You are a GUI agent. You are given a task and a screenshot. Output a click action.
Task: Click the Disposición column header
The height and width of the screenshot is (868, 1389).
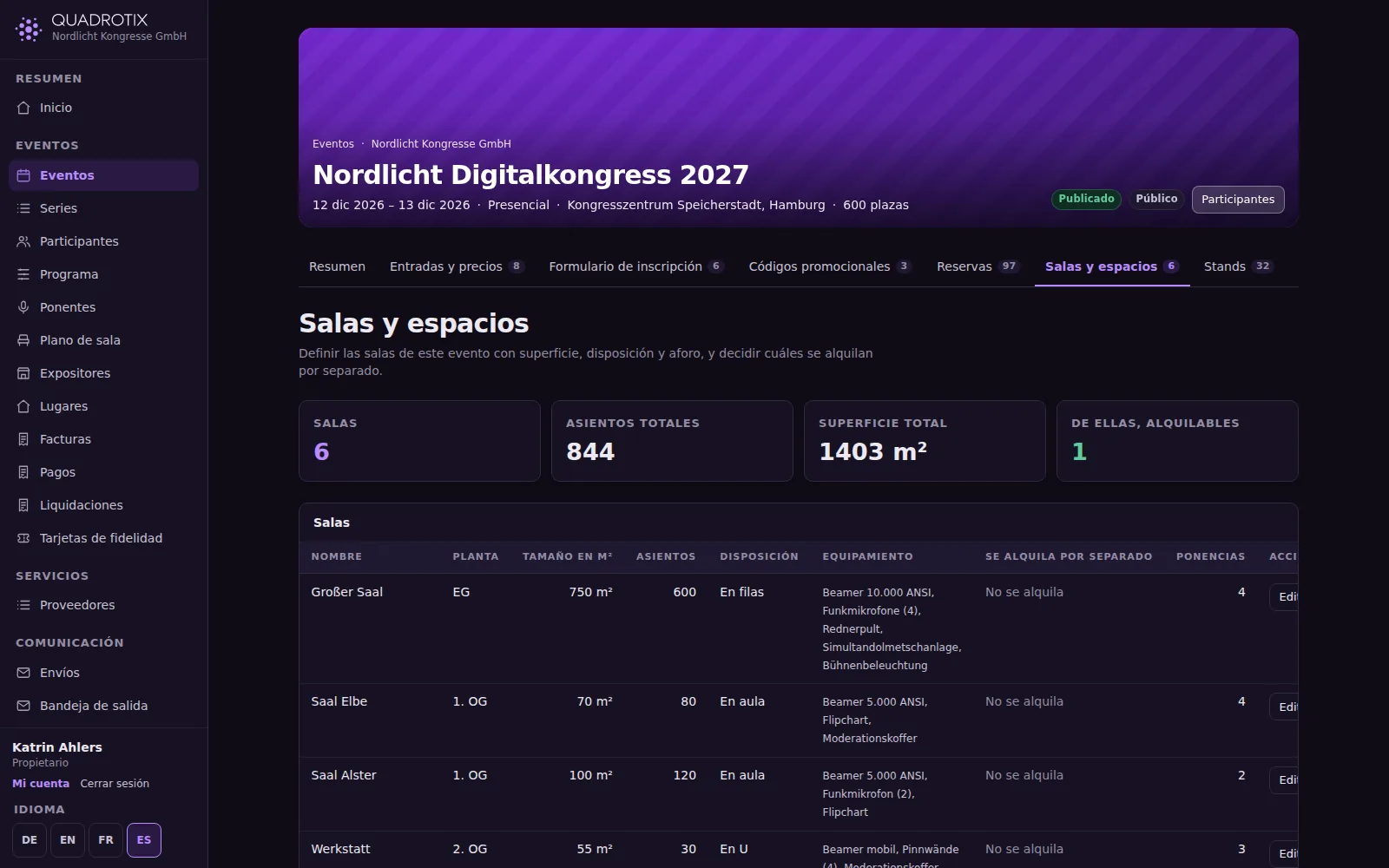coord(759,556)
